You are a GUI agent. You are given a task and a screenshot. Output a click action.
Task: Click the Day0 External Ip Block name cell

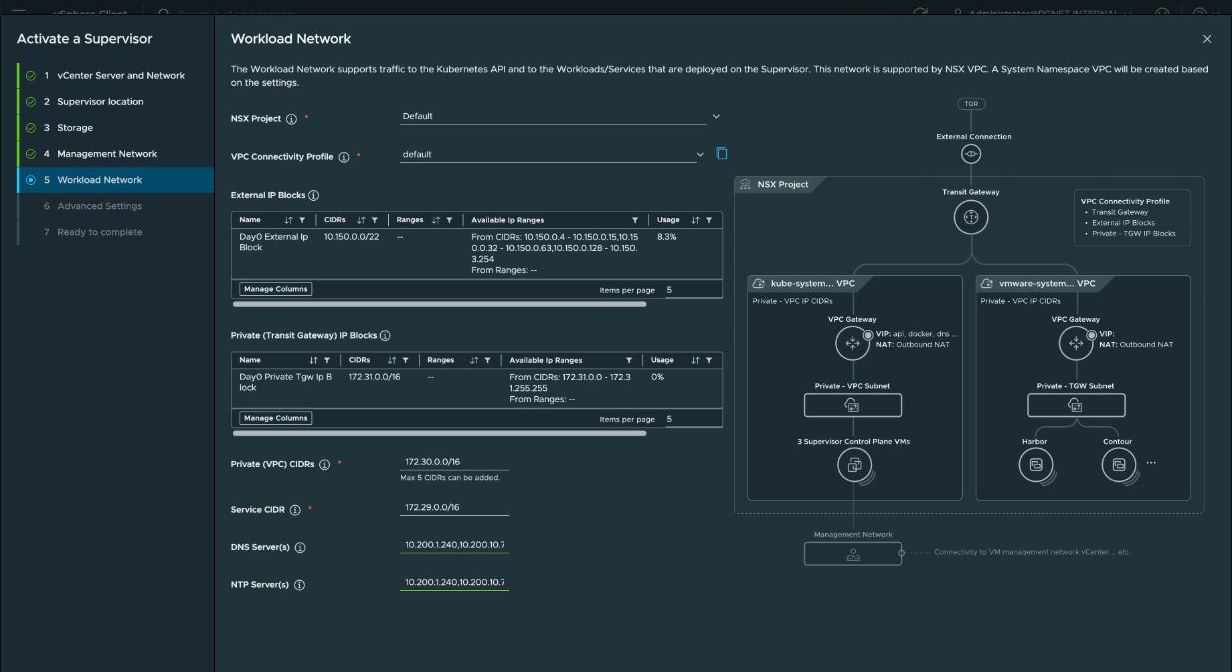tap(274, 242)
